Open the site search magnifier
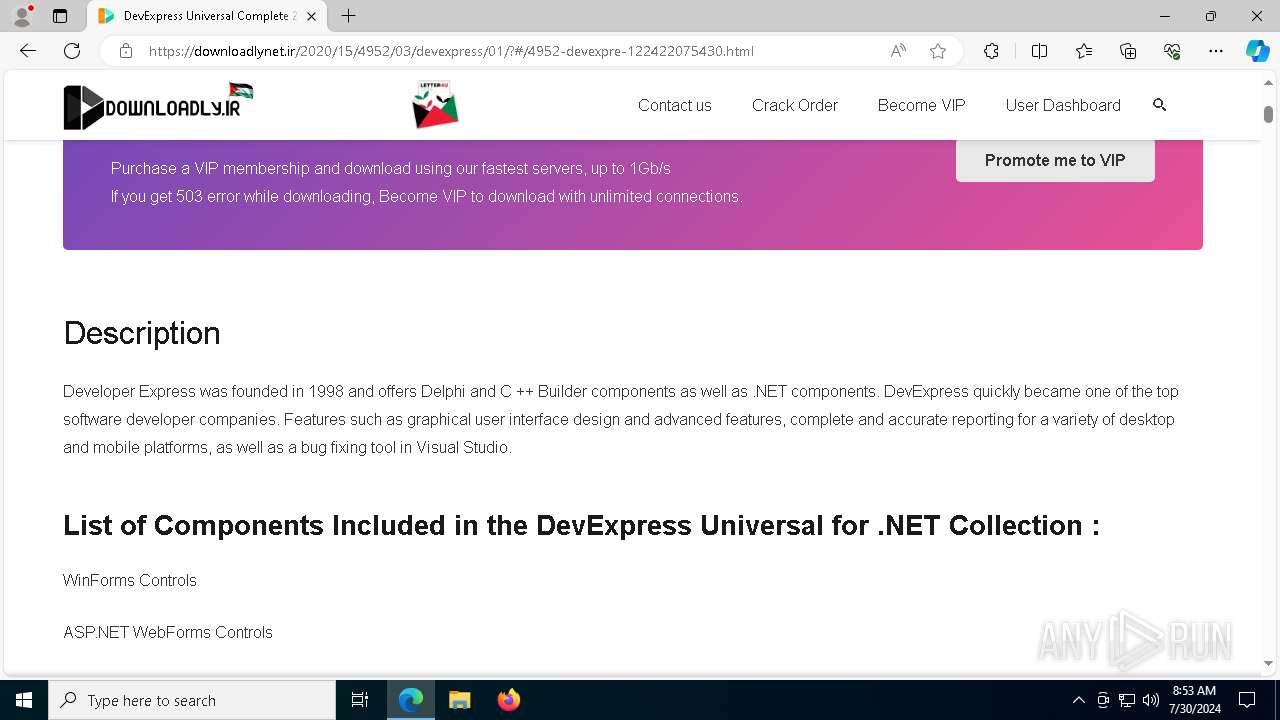 coord(1160,104)
